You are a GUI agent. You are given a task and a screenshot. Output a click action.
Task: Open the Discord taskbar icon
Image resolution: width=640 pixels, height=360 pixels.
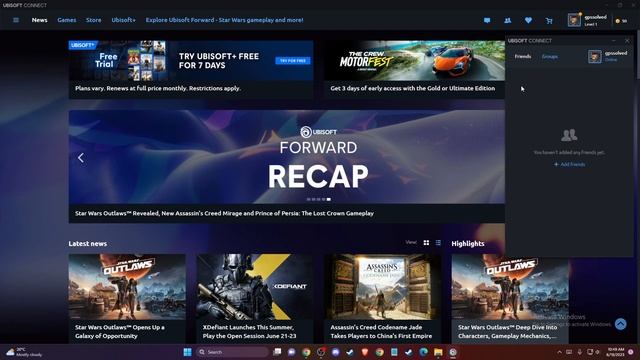pyautogui.click(x=336, y=352)
